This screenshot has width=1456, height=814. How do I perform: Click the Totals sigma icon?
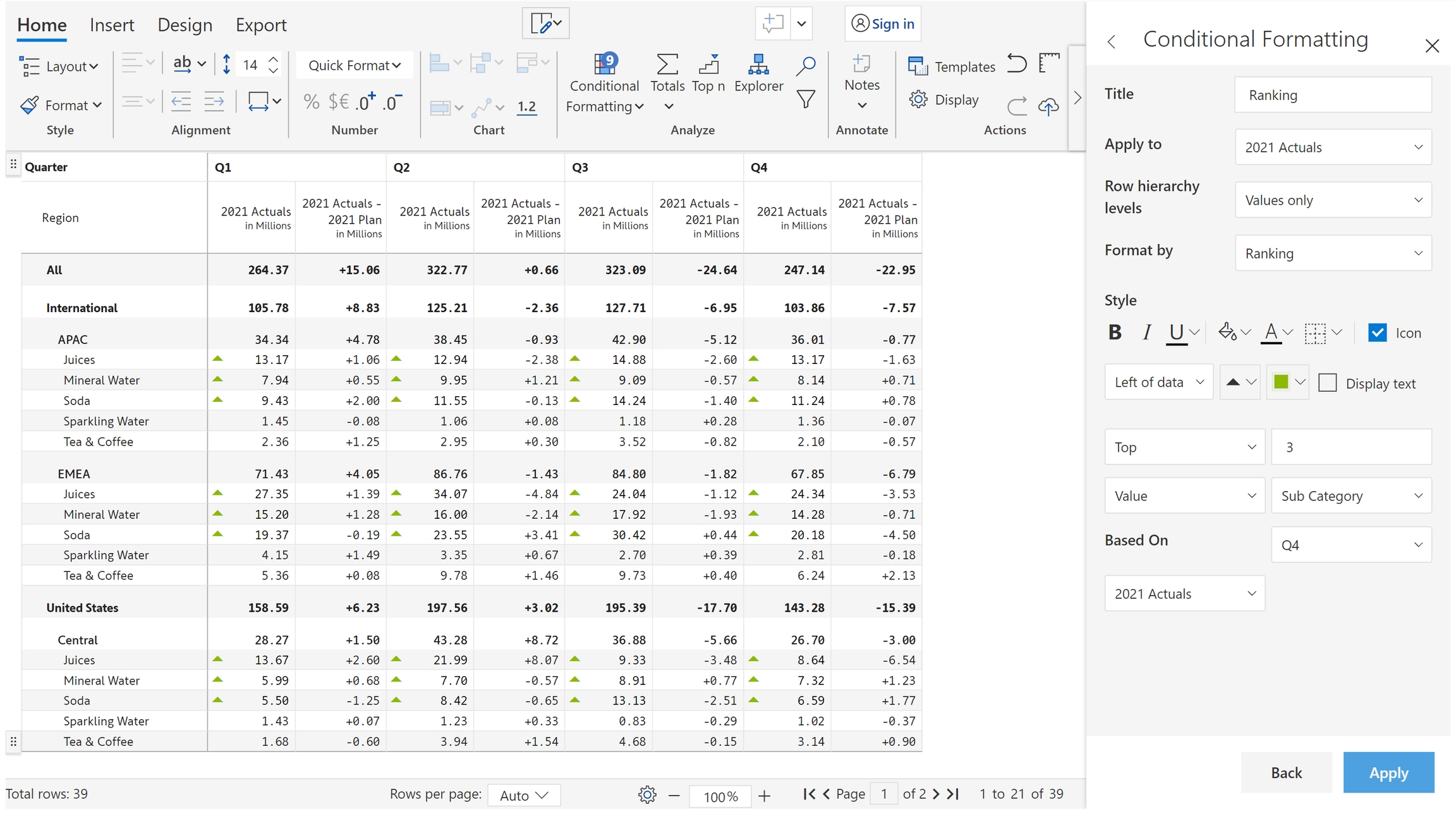[x=667, y=64]
